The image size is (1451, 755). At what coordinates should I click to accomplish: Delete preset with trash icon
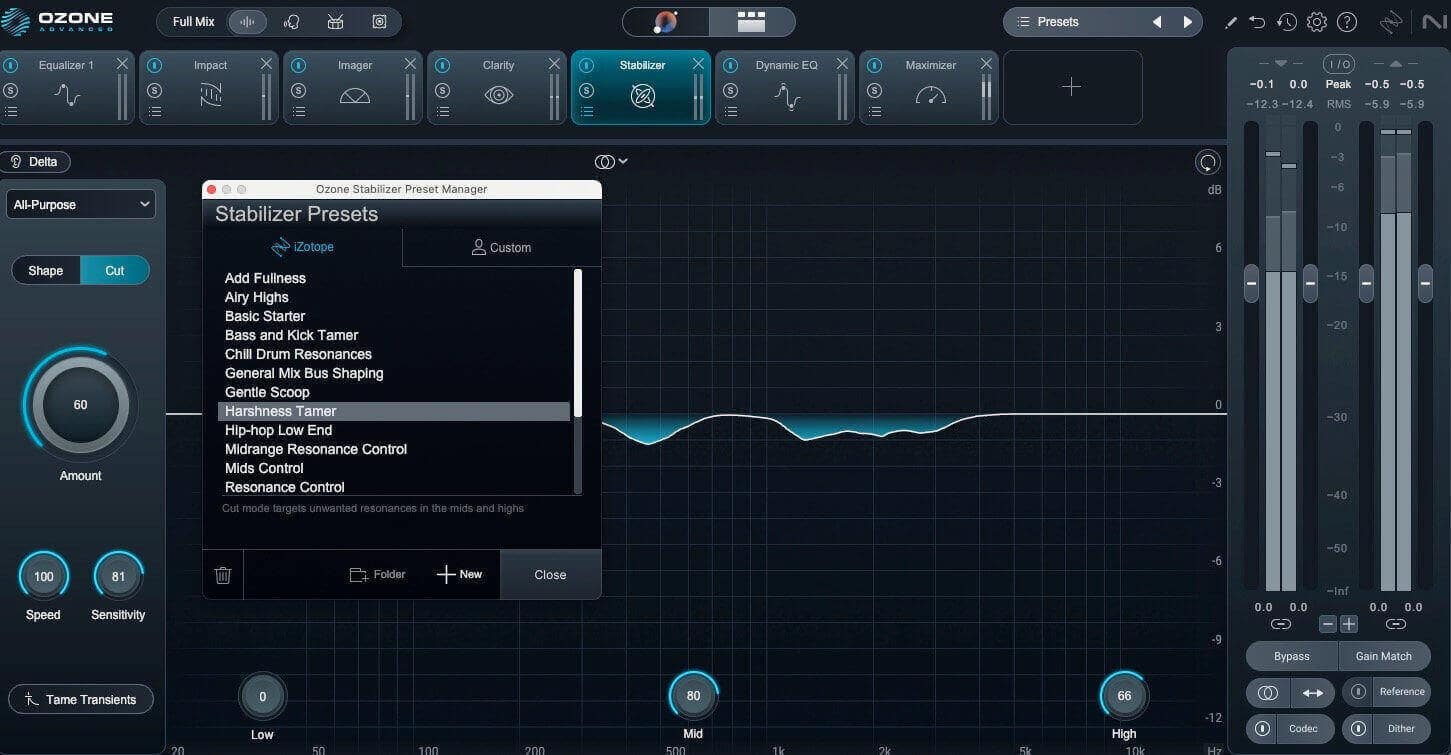point(223,575)
